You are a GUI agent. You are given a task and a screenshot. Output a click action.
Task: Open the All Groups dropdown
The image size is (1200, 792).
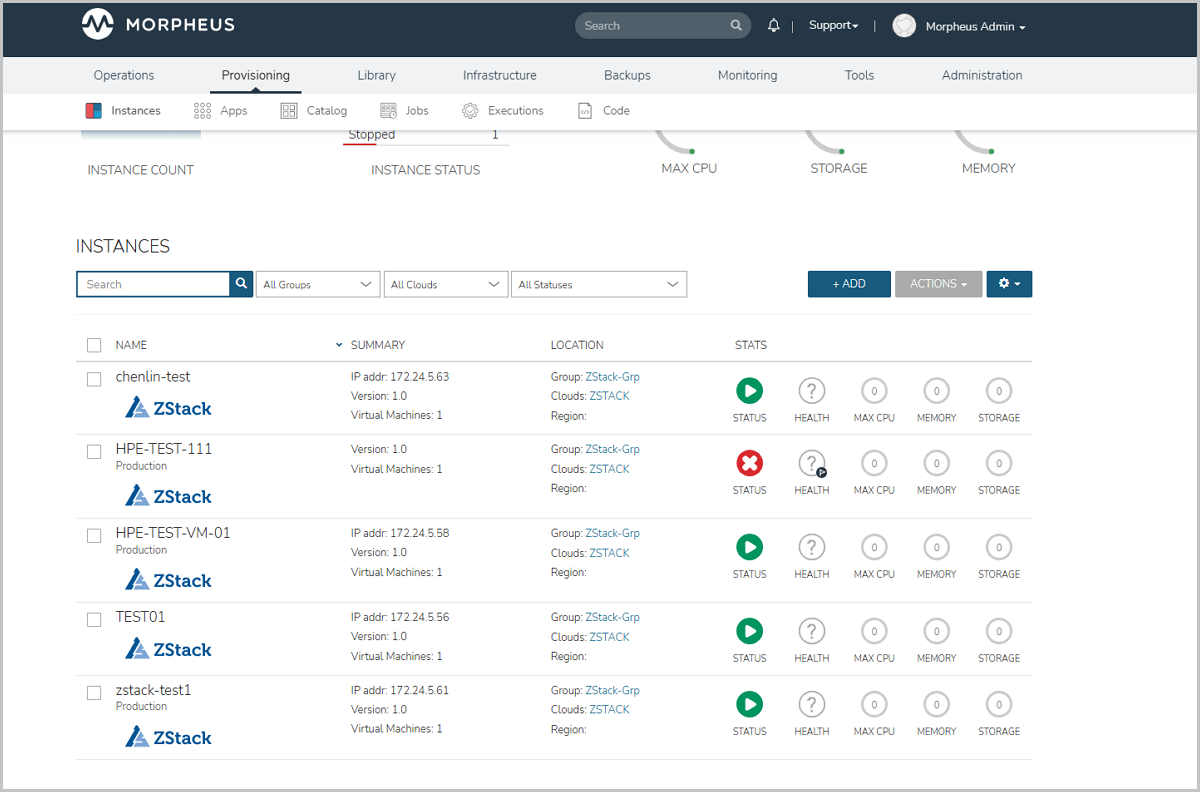[x=318, y=285]
